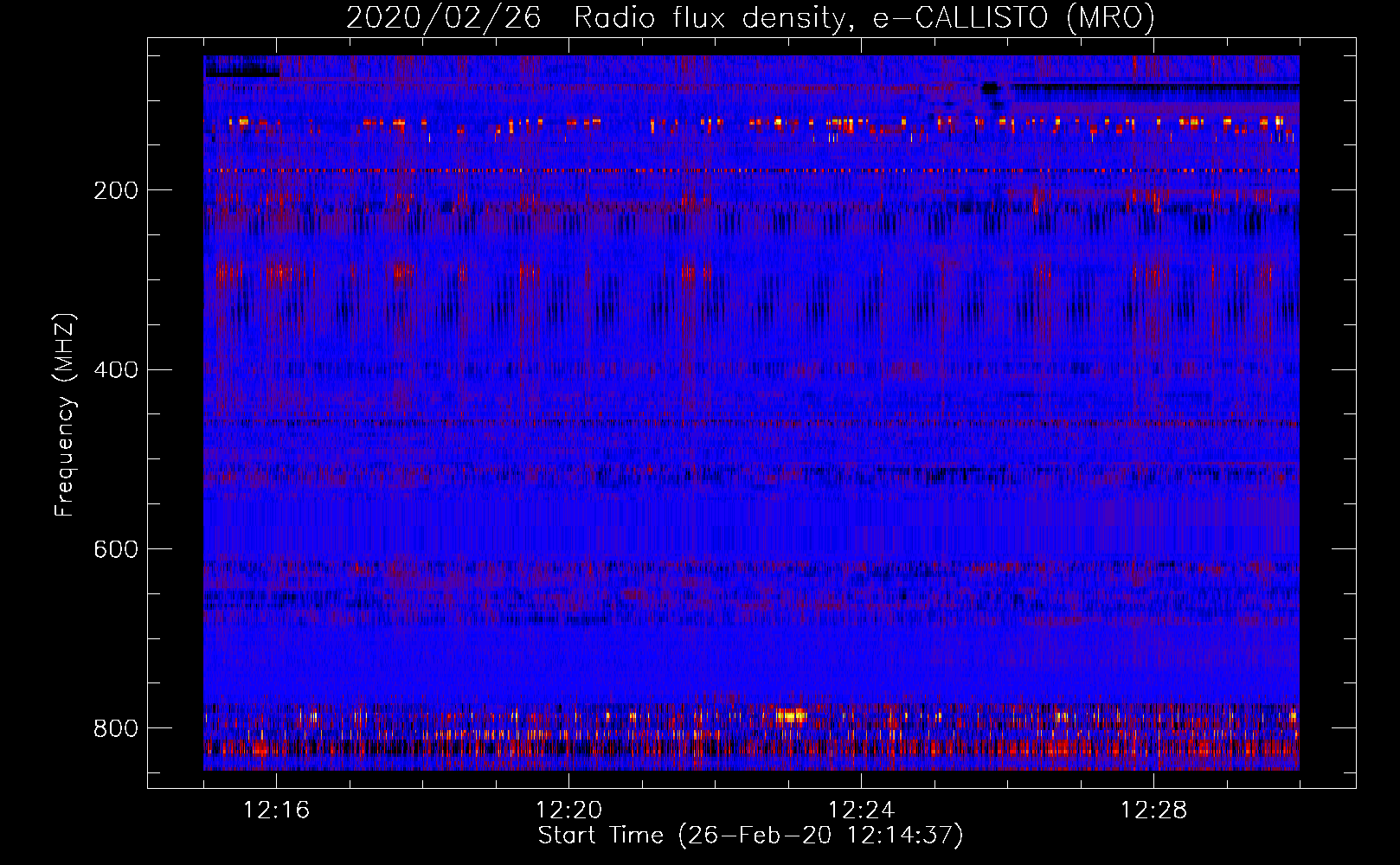Image resolution: width=1400 pixels, height=865 pixels.
Task: Click the 800 frequency tick label
Action: coord(115,729)
